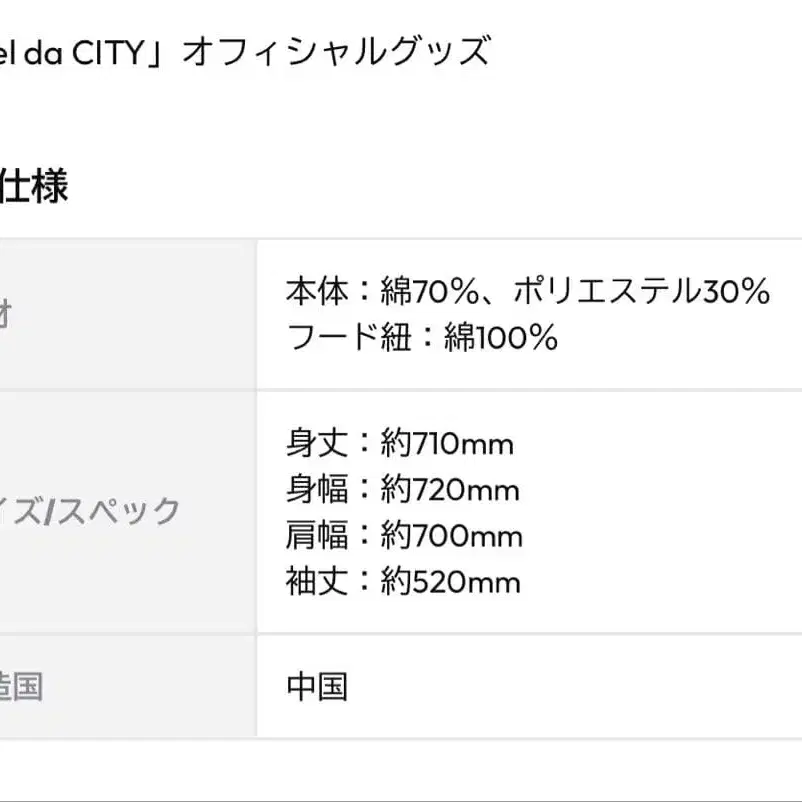Click the サイズ/スペック row header cell

pyautogui.click(x=90, y=512)
